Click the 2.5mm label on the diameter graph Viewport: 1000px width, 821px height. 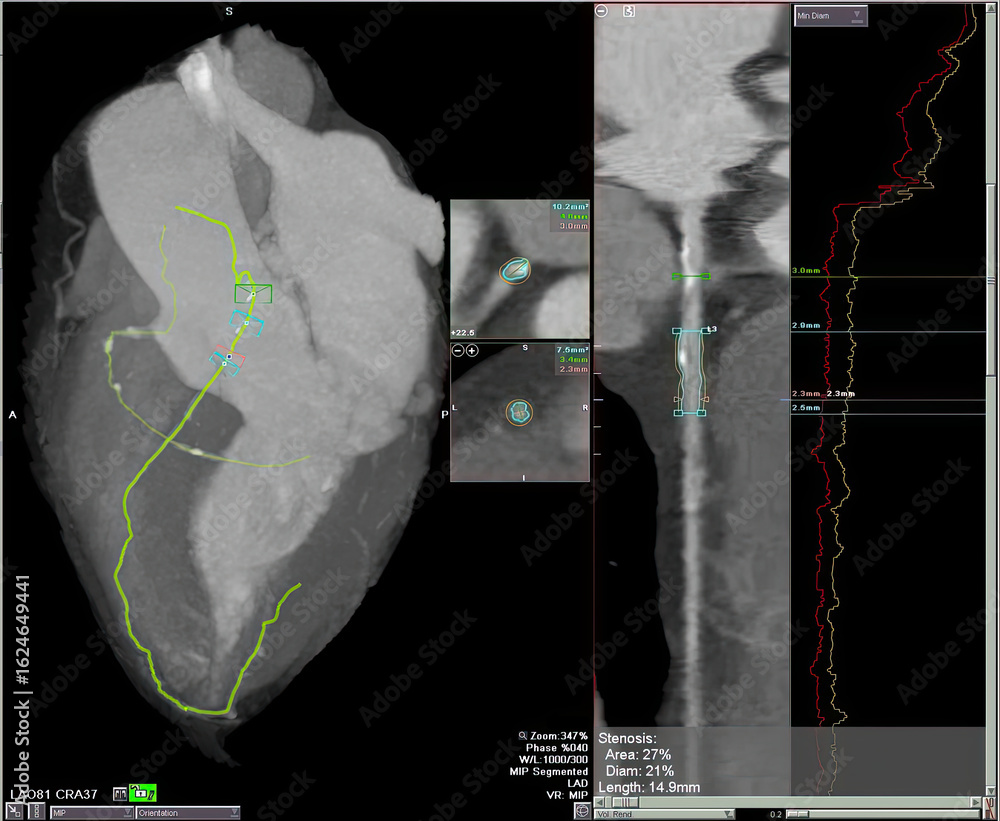[806, 408]
